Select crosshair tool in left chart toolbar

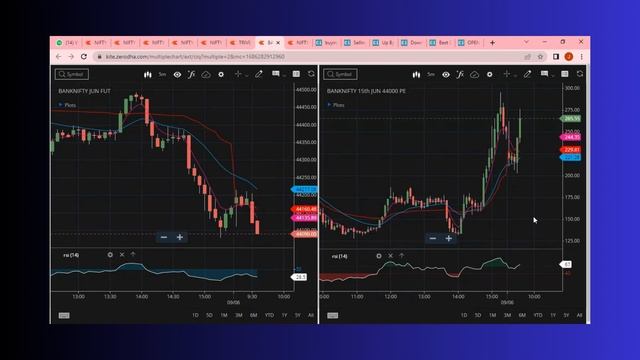click(x=238, y=74)
